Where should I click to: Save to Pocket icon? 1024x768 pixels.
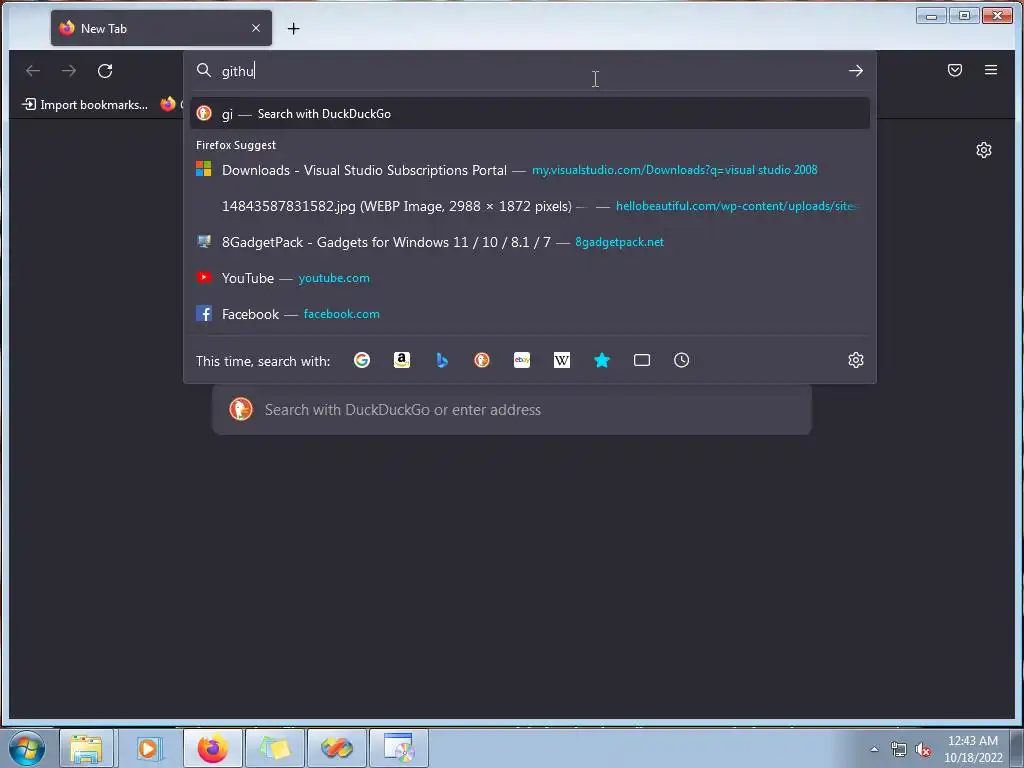pos(955,70)
